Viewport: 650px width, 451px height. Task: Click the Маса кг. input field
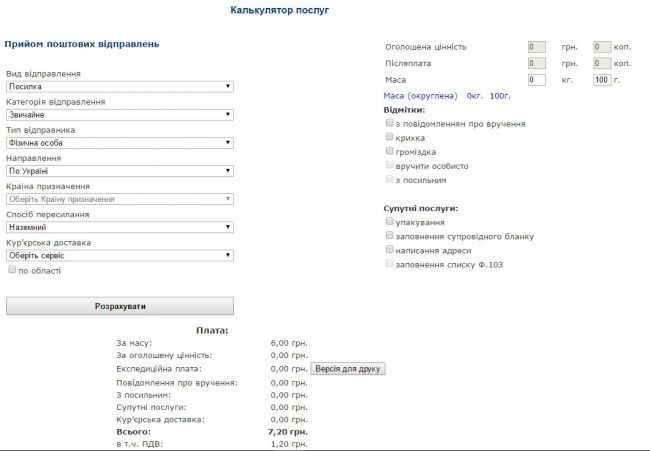tap(536, 80)
